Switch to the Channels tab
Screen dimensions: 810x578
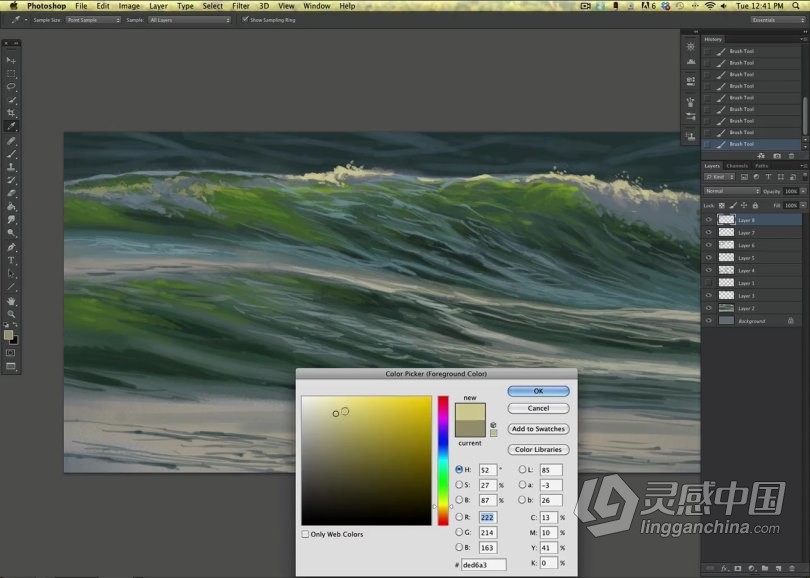737,166
